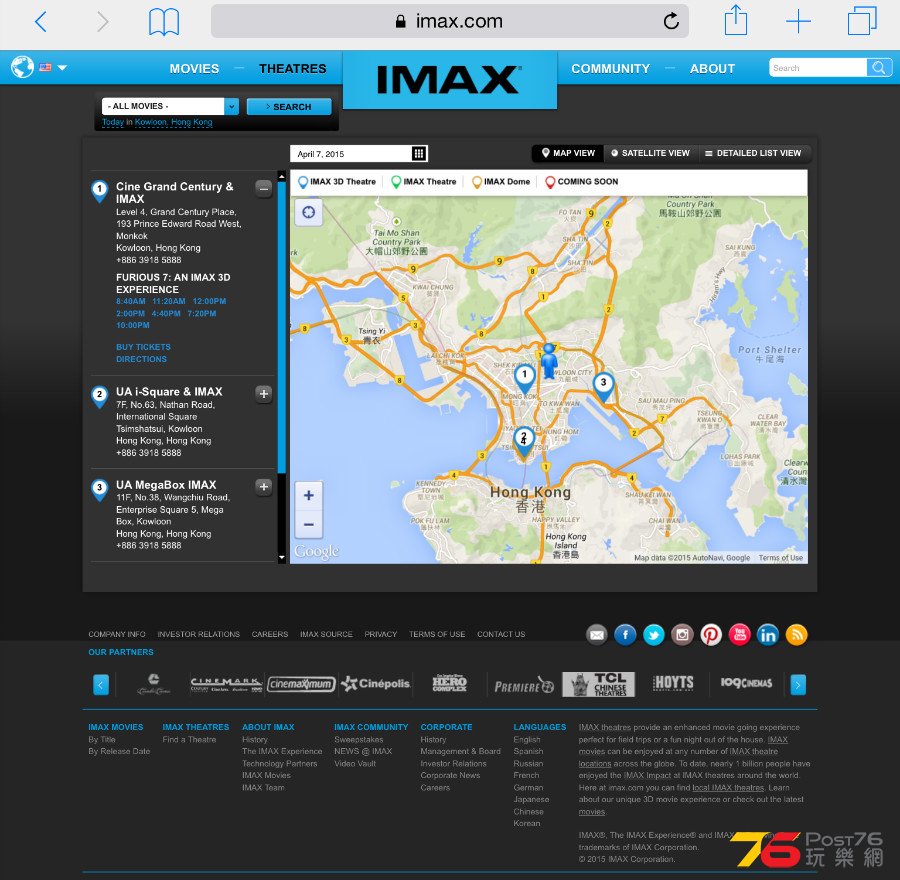This screenshot has height=880, width=900.
Task: Switch to Map View
Action: point(568,153)
